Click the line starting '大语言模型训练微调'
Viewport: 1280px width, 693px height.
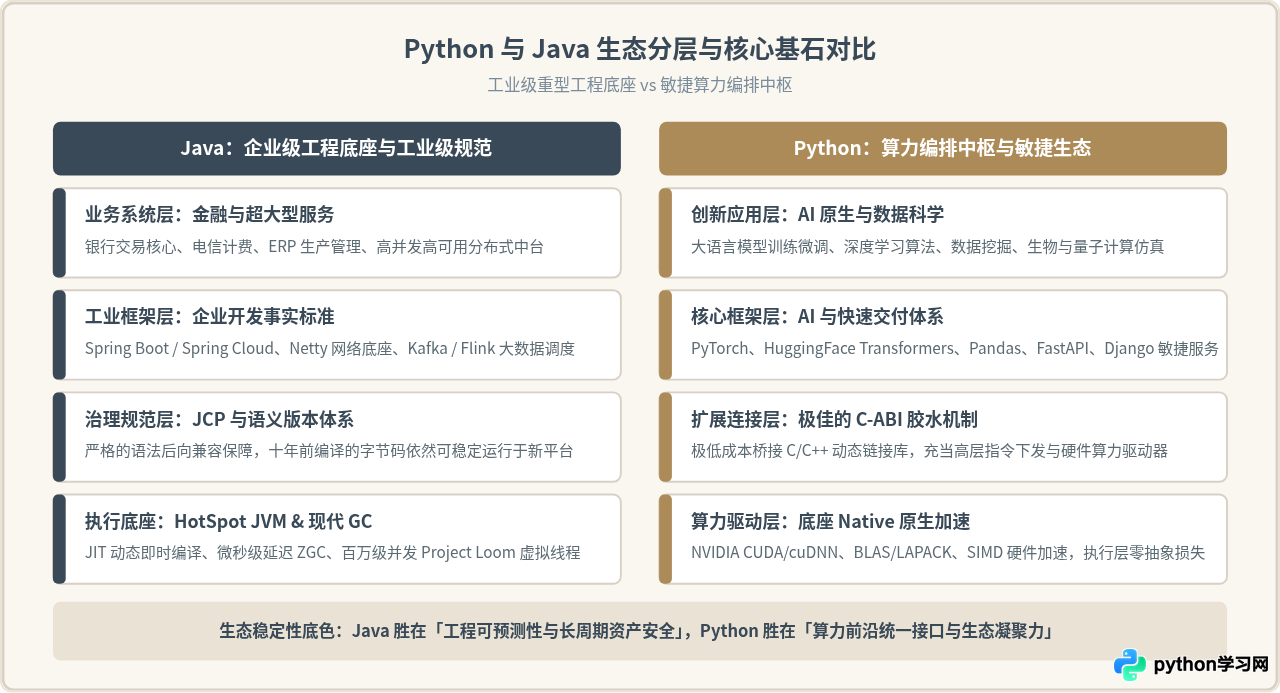click(x=927, y=246)
